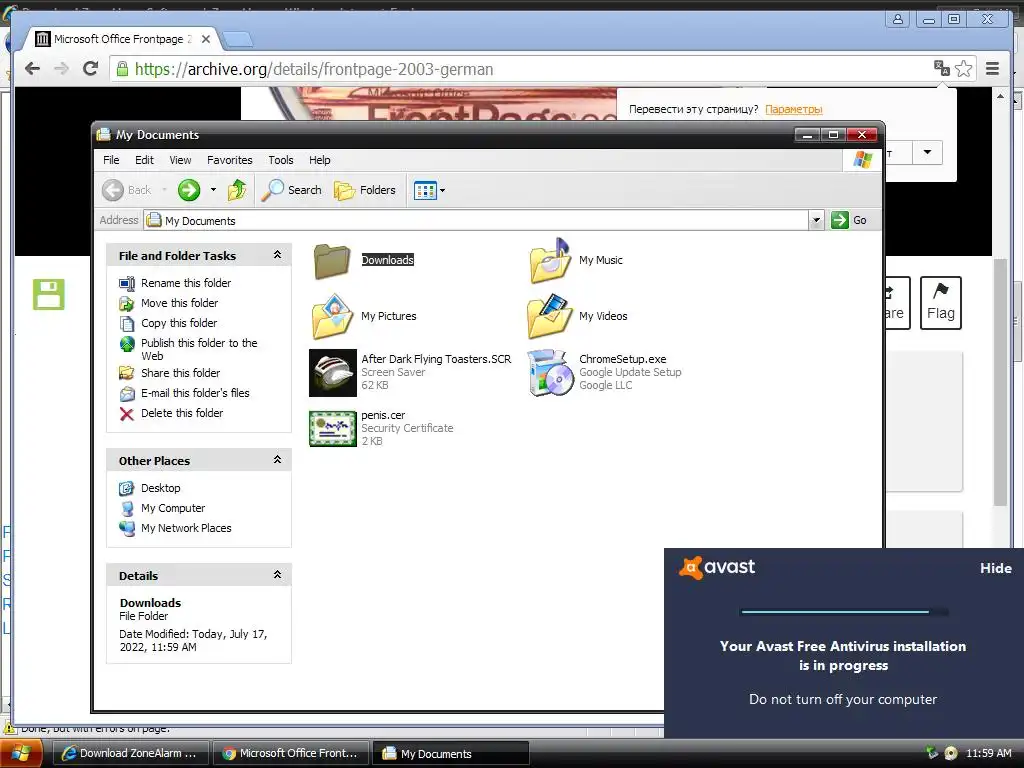
Task: Click Publish this folder to the Web
Action: pyautogui.click(x=199, y=349)
